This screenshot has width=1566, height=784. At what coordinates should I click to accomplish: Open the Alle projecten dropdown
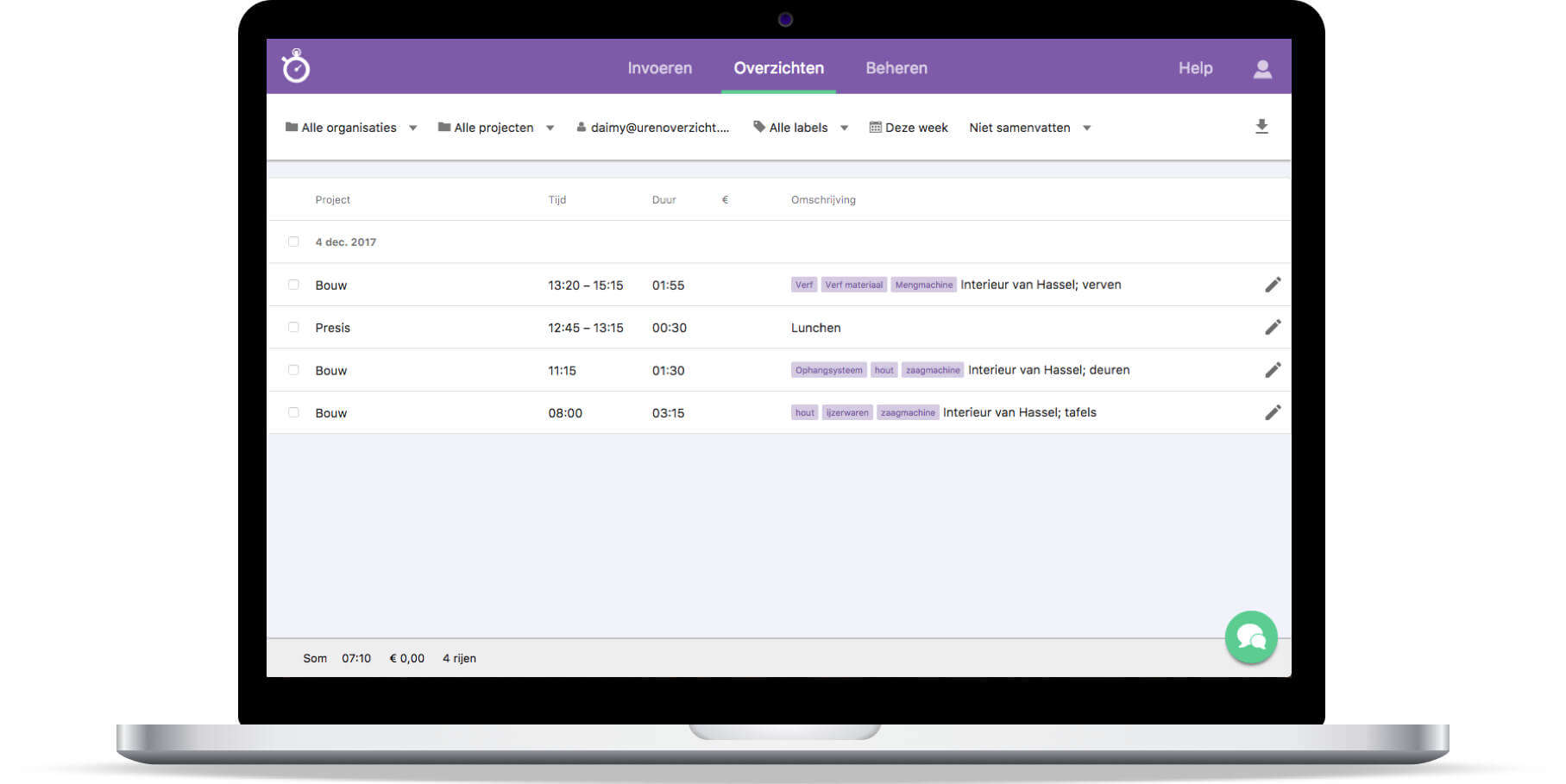tap(496, 128)
